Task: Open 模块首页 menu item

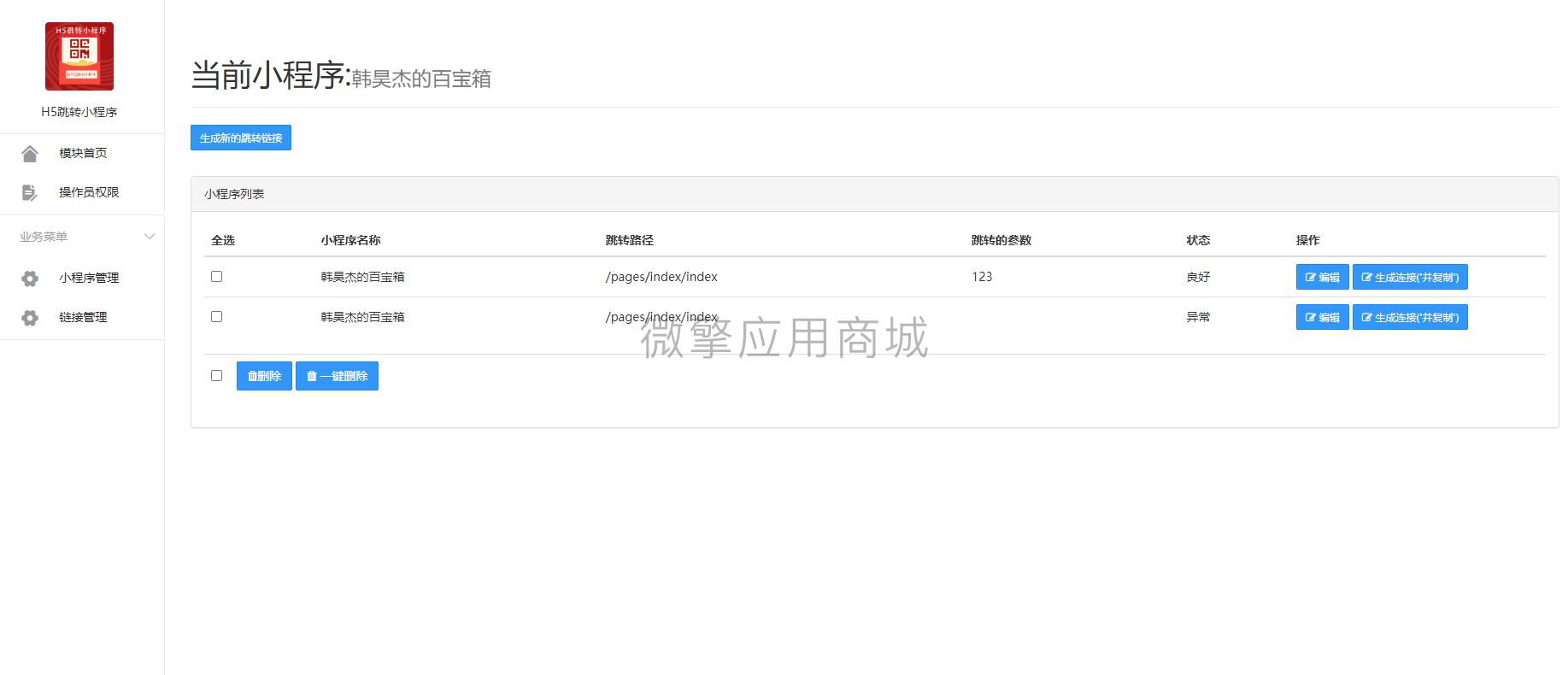Action: [x=82, y=154]
